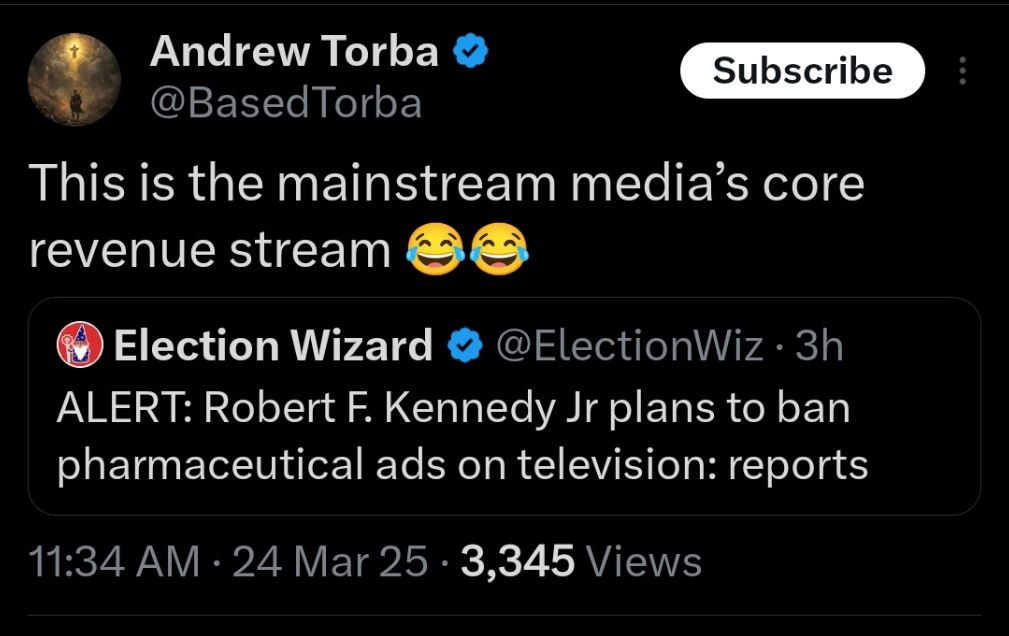
Task: Click the 11:34 AM post time
Action: 115,561
